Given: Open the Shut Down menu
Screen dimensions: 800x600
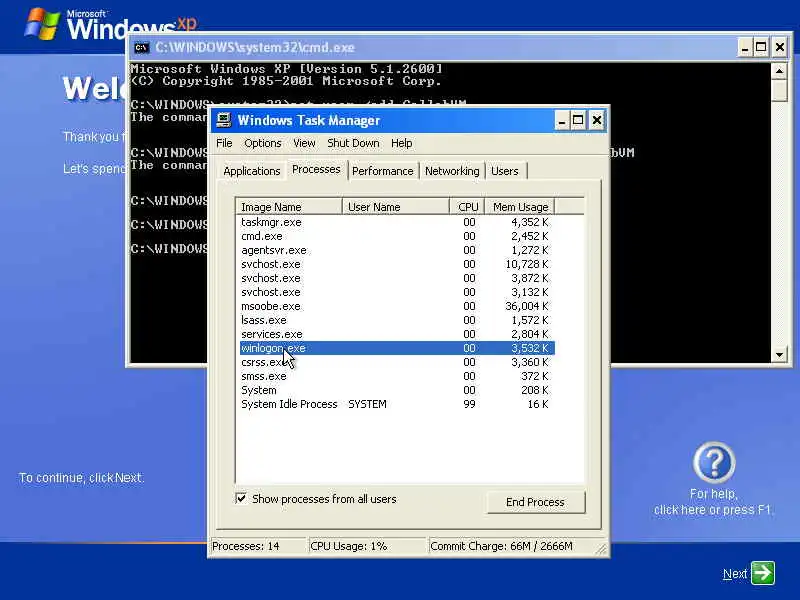Looking at the screenshot, I should click(x=353, y=143).
